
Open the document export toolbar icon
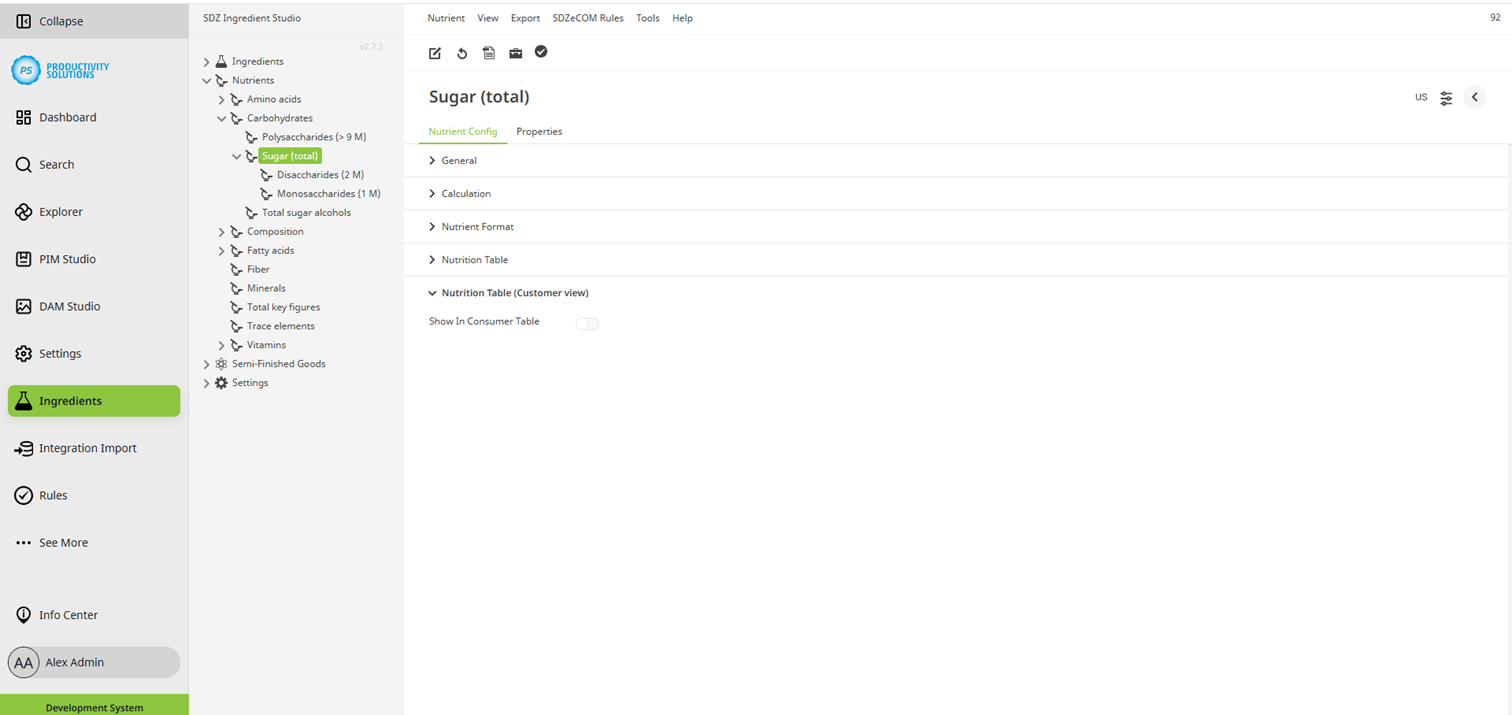(x=488, y=53)
